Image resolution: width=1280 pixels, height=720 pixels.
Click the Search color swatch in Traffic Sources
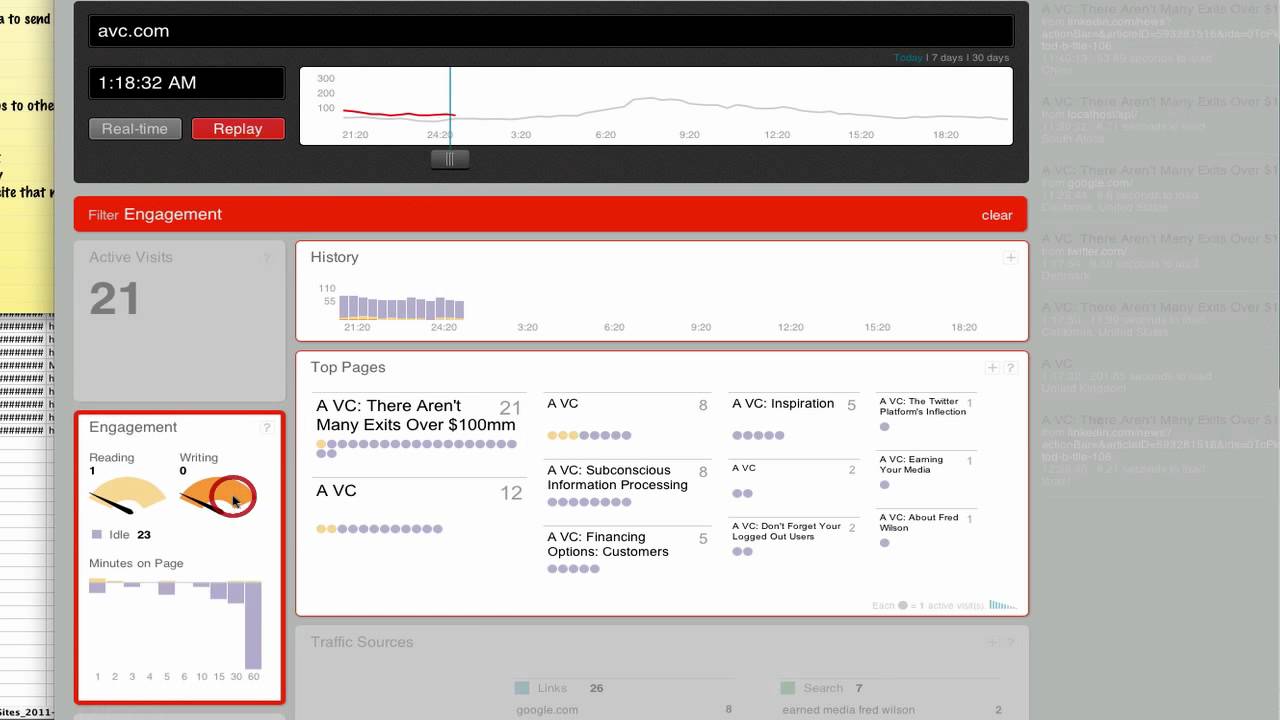pyautogui.click(x=787, y=688)
